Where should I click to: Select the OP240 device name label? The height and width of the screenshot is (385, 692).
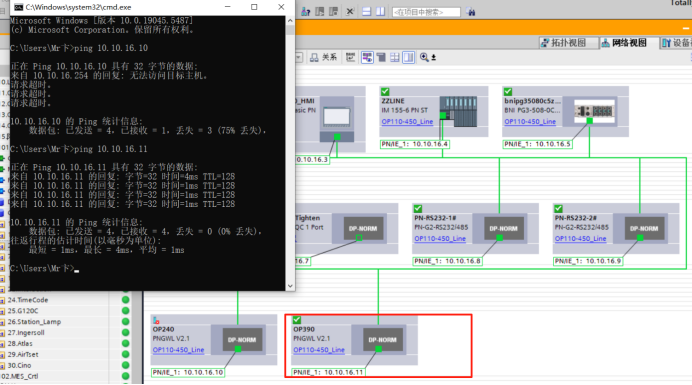click(x=163, y=329)
